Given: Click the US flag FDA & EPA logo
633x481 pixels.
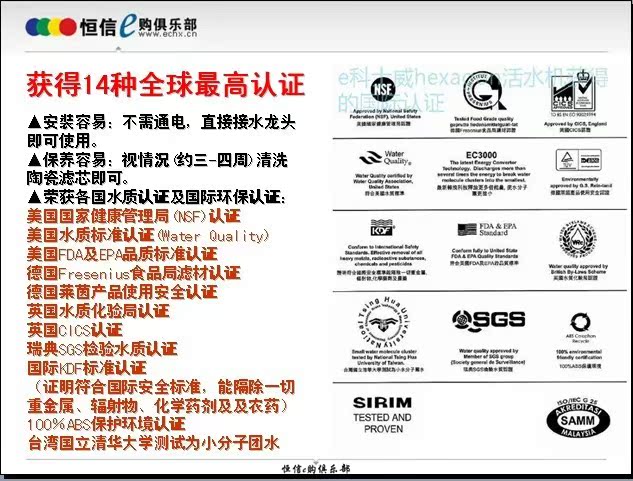Looking at the screenshot, I should [x=487, y=229].
